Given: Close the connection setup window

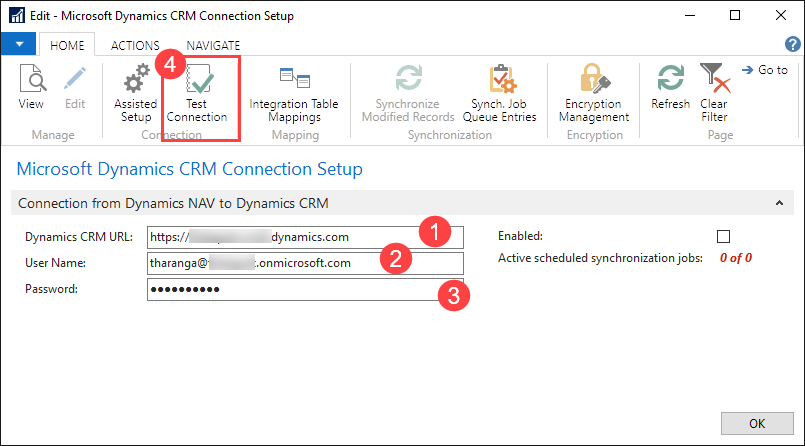Looking at the screenshot, I should click(781, 15).
